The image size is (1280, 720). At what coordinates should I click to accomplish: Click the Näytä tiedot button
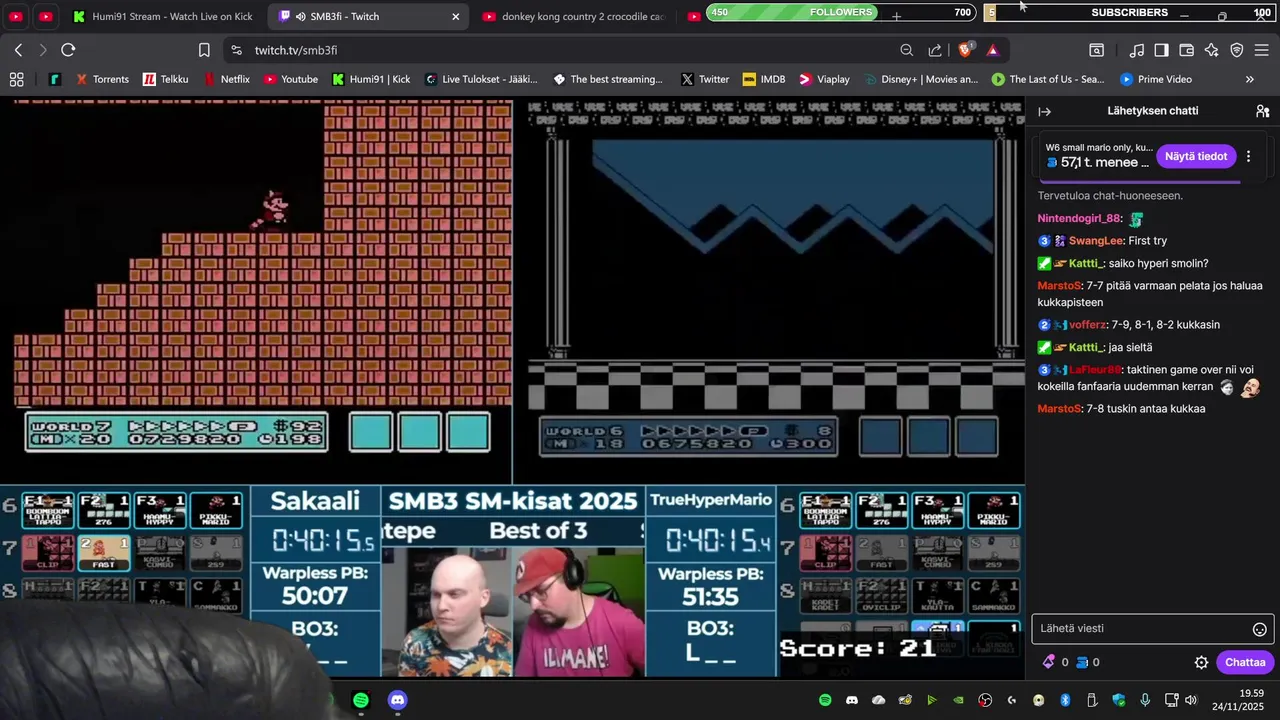coord(1195,156)
